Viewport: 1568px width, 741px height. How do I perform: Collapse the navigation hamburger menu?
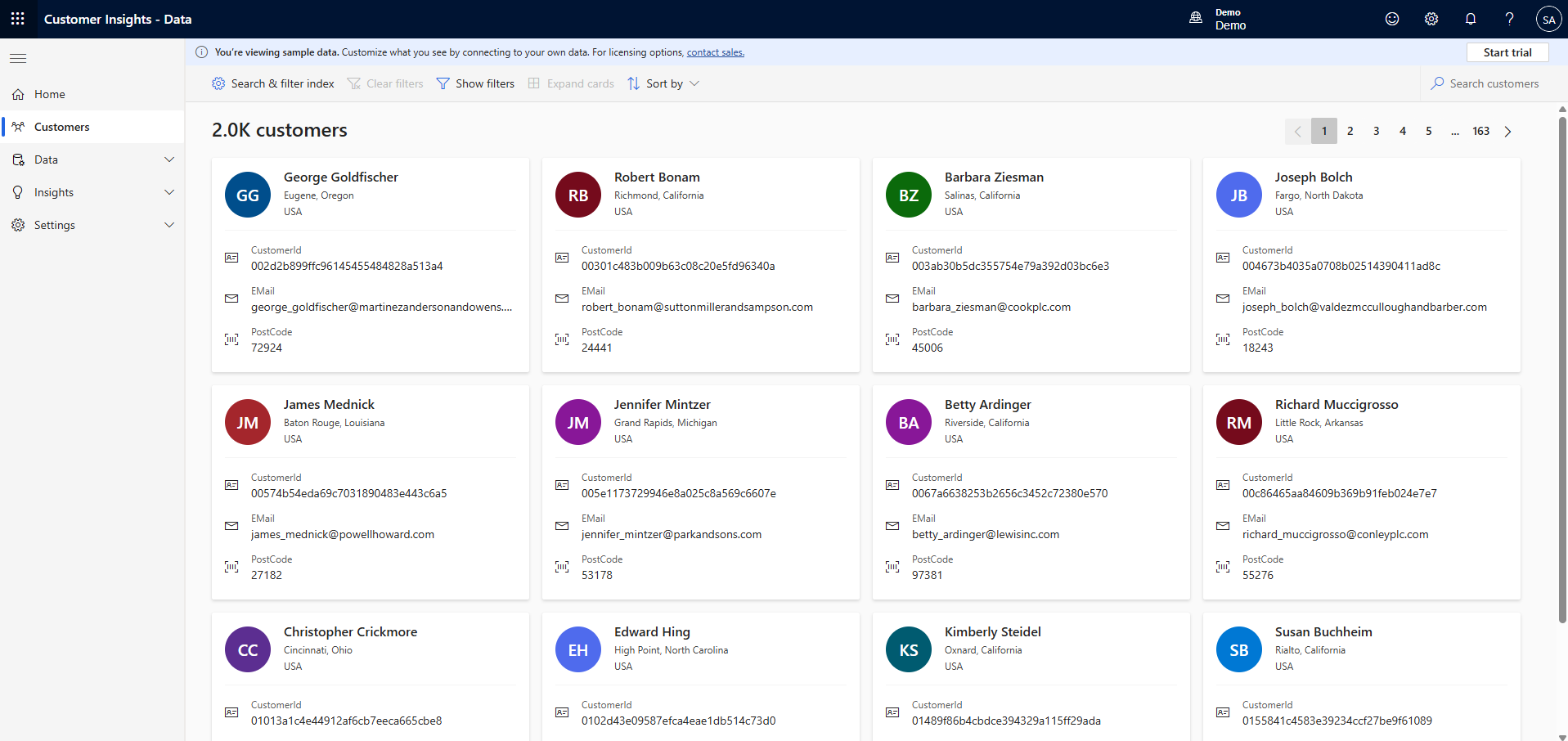pos(18,58)
